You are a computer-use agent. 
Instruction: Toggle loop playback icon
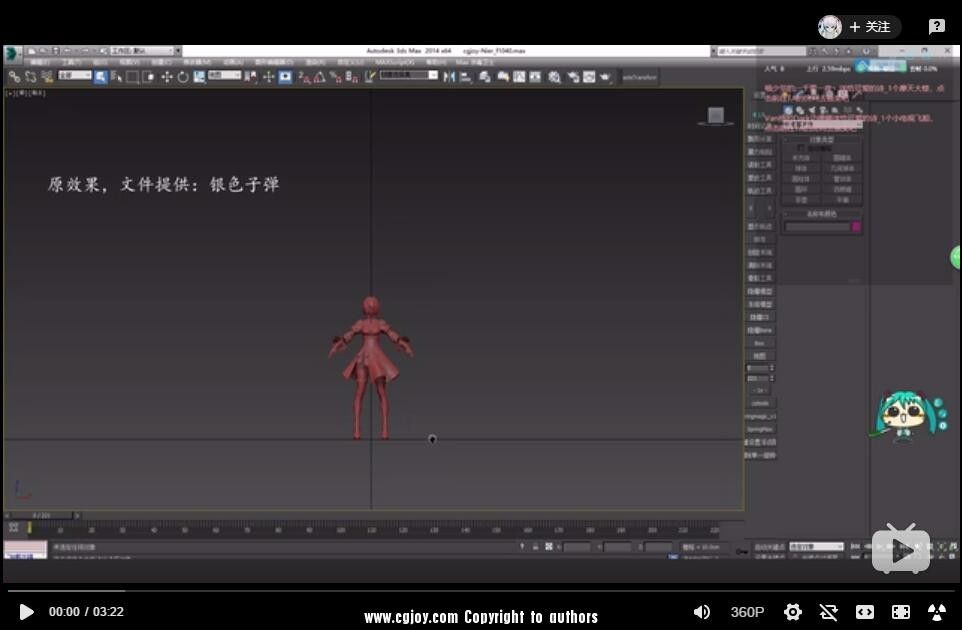click(828, 612)
